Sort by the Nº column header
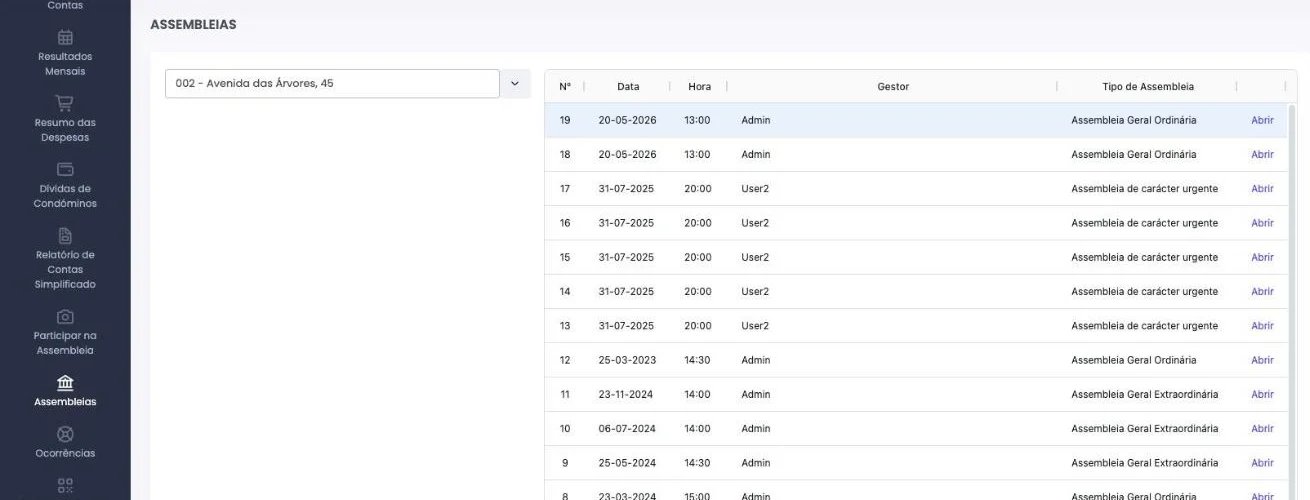The width and height of the screenshot is (1310, 500). pos(565,87)
